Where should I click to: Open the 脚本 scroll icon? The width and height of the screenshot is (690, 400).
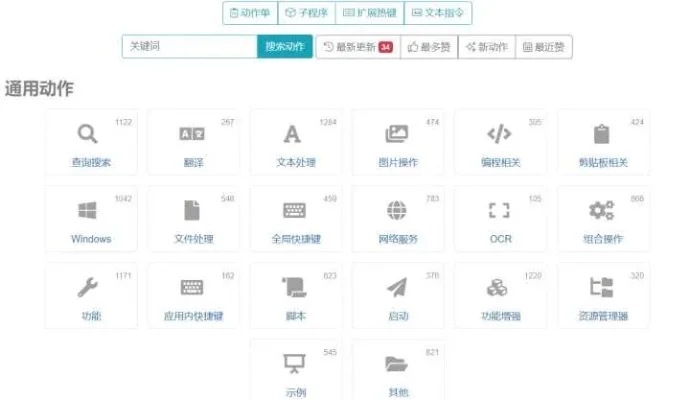coord(294,287)
